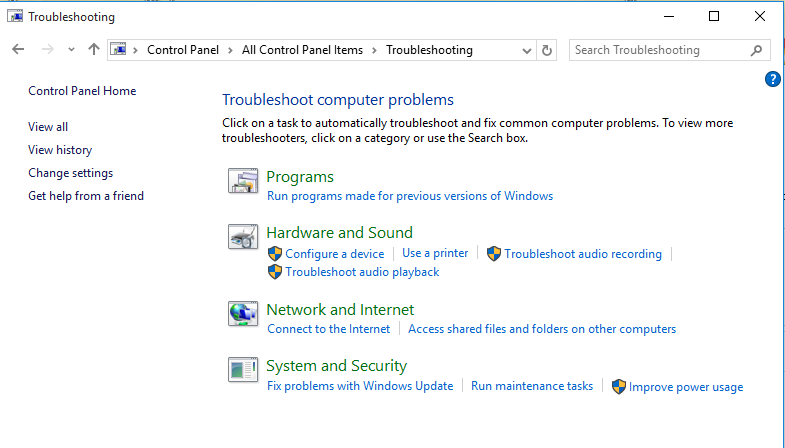Screen dimensions: 785x448
Task: Click Improve power usage link
Action: point(686,387)
